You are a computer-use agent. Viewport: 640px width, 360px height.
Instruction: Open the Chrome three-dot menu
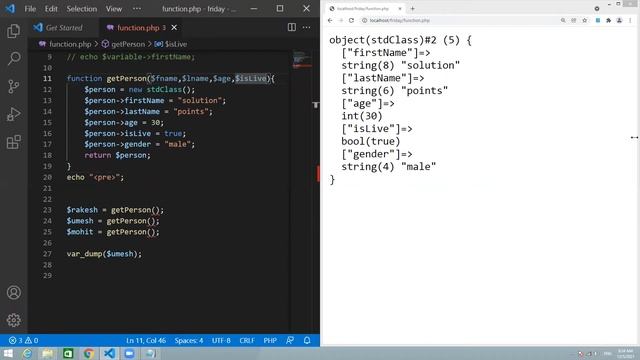click(630, 20)
